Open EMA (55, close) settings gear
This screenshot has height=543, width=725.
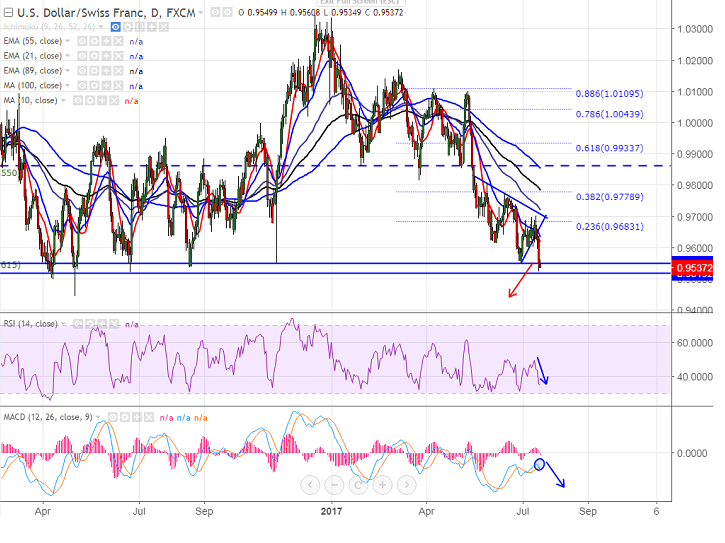[94, 41]
